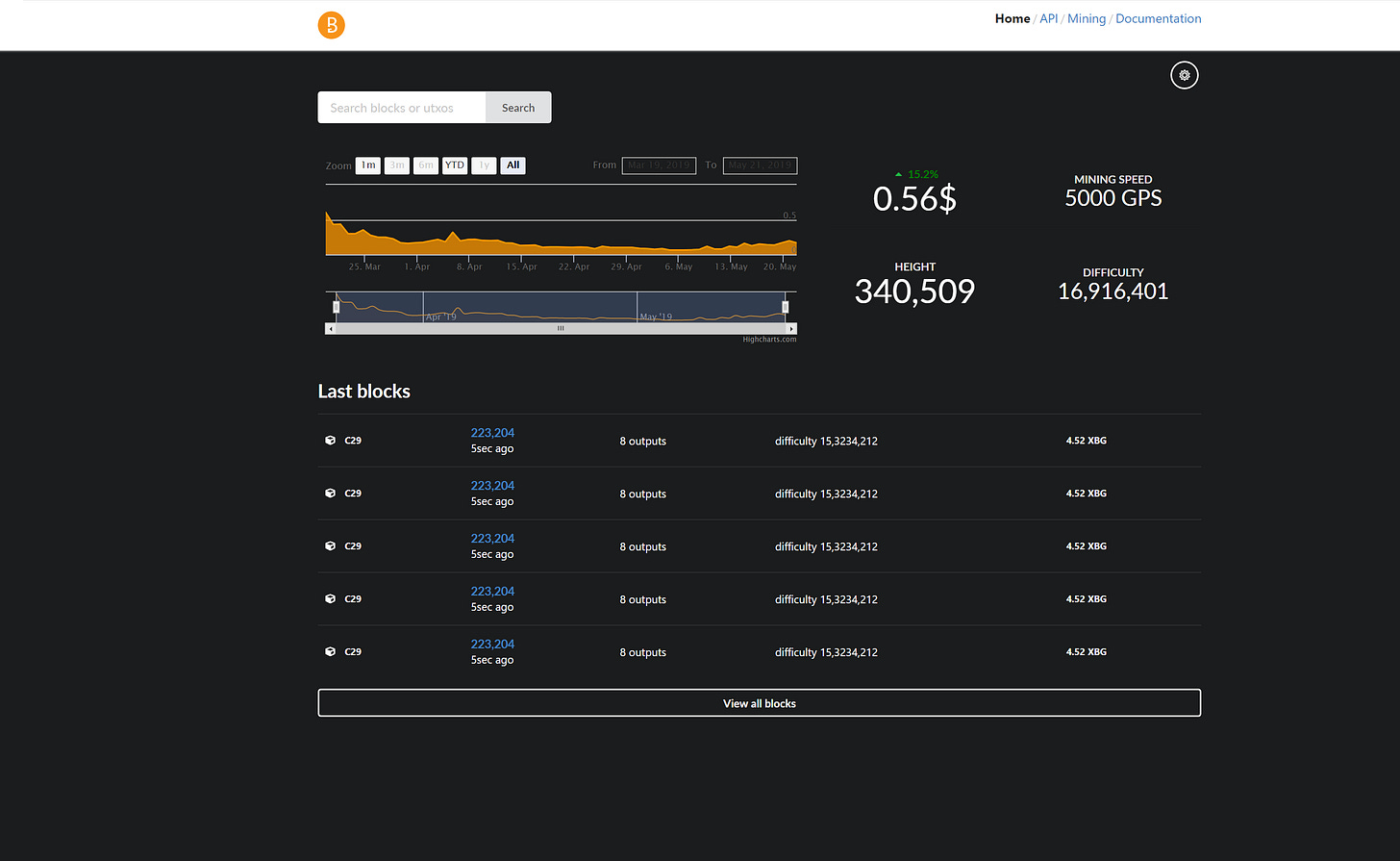The height and width of the screenshot is (861, 1400).
Task: Set chart zoom to 1m
Action: (368, 165)
